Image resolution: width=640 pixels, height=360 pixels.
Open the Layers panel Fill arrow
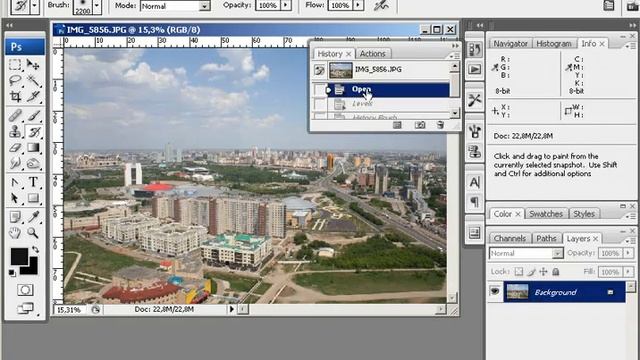pyautogui.click(x=628, y=271)
